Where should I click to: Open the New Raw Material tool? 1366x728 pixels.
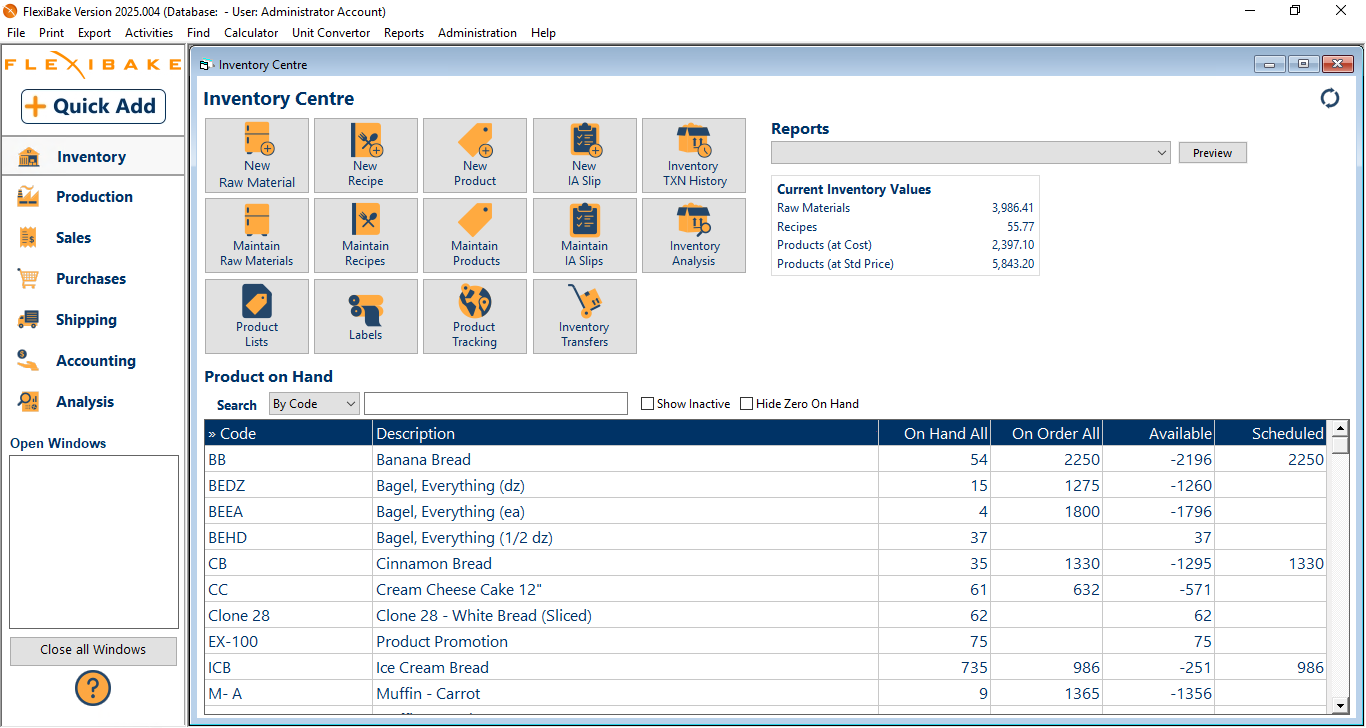pyautogui.click(x=257, y=155)
